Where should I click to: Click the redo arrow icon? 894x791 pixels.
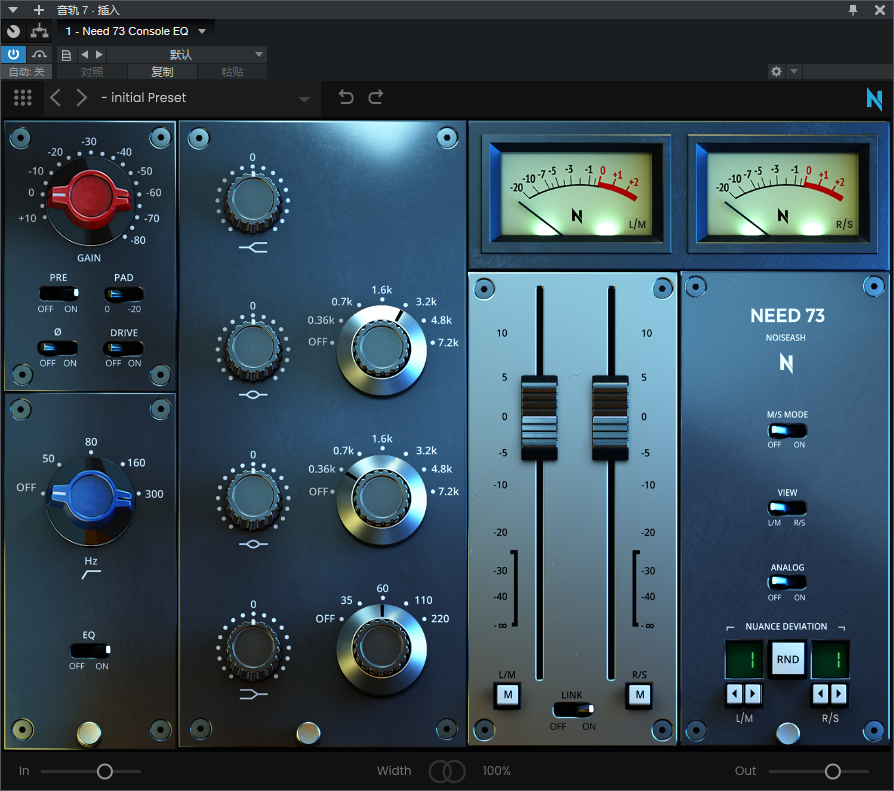[376, 97]
